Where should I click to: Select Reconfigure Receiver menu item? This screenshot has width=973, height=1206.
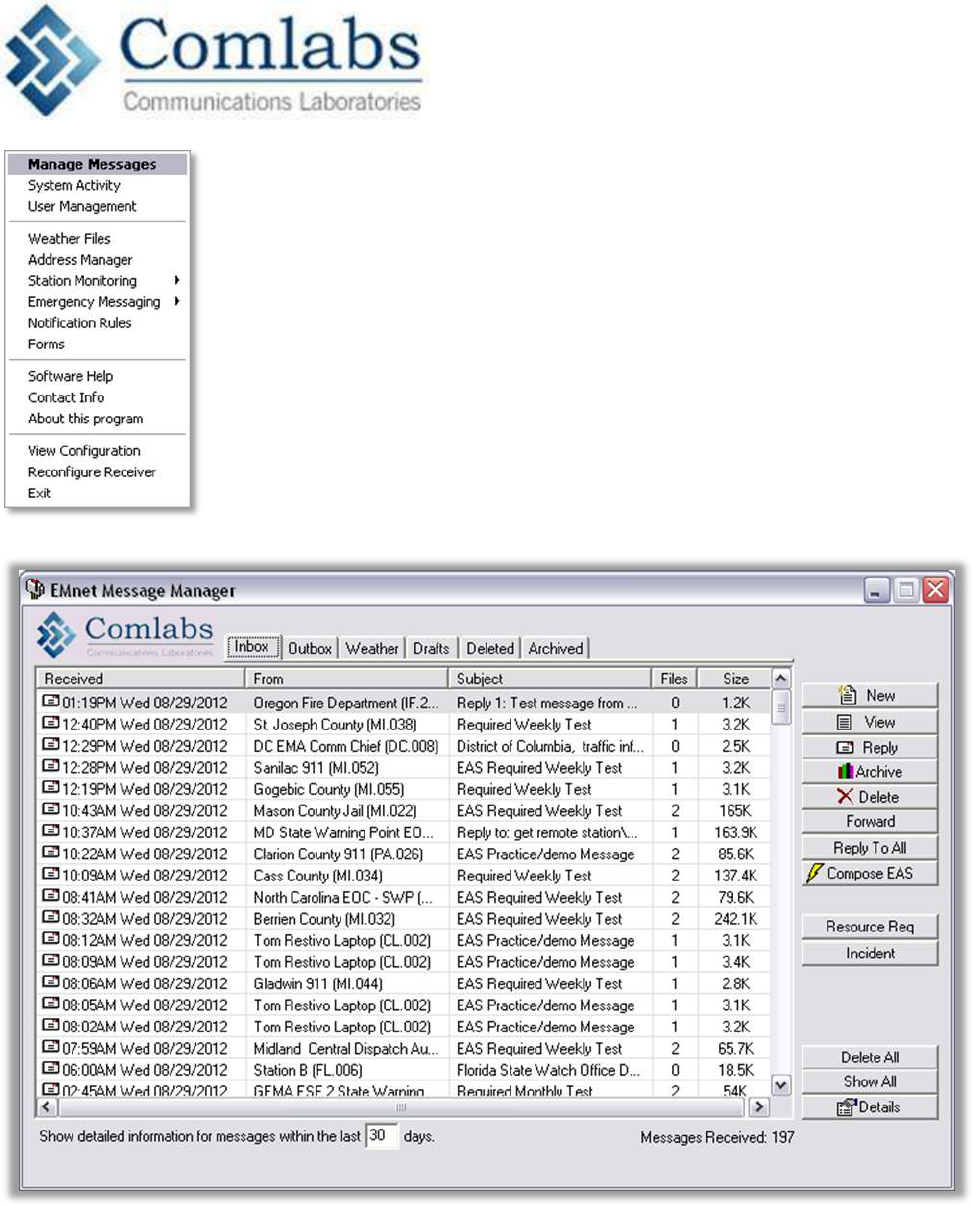(92, 472)
